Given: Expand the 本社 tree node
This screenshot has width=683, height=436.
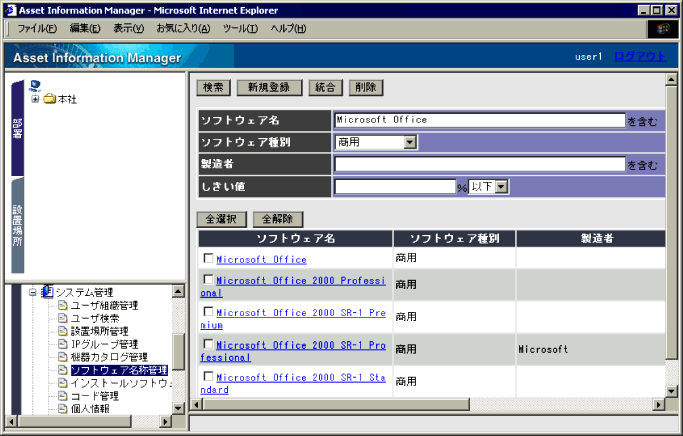Looking at the screenshot, I should click(x=35, y=99).
